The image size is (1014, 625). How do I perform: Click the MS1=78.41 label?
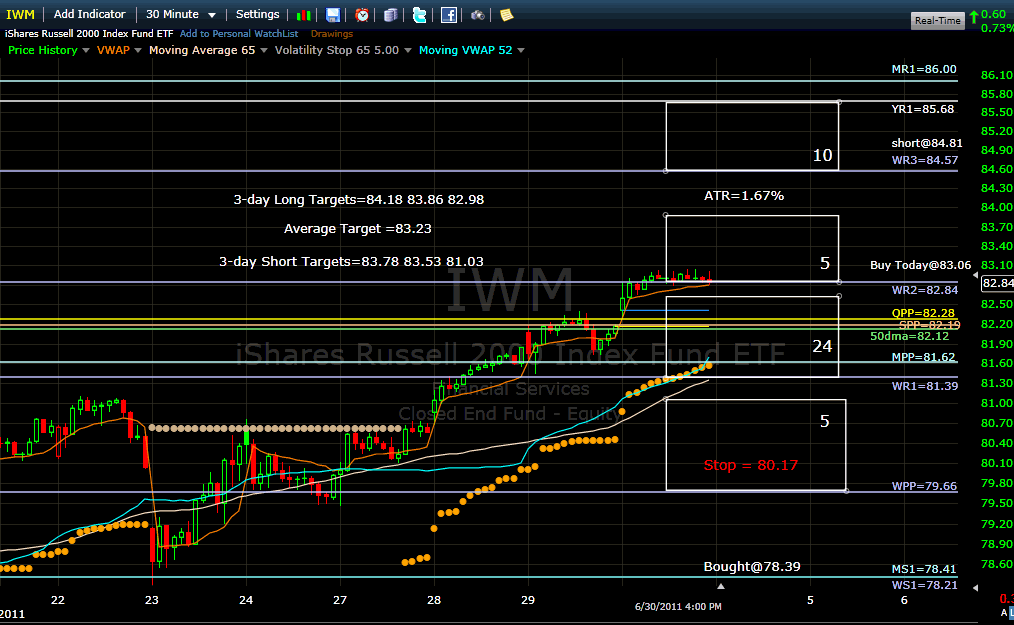923,569
